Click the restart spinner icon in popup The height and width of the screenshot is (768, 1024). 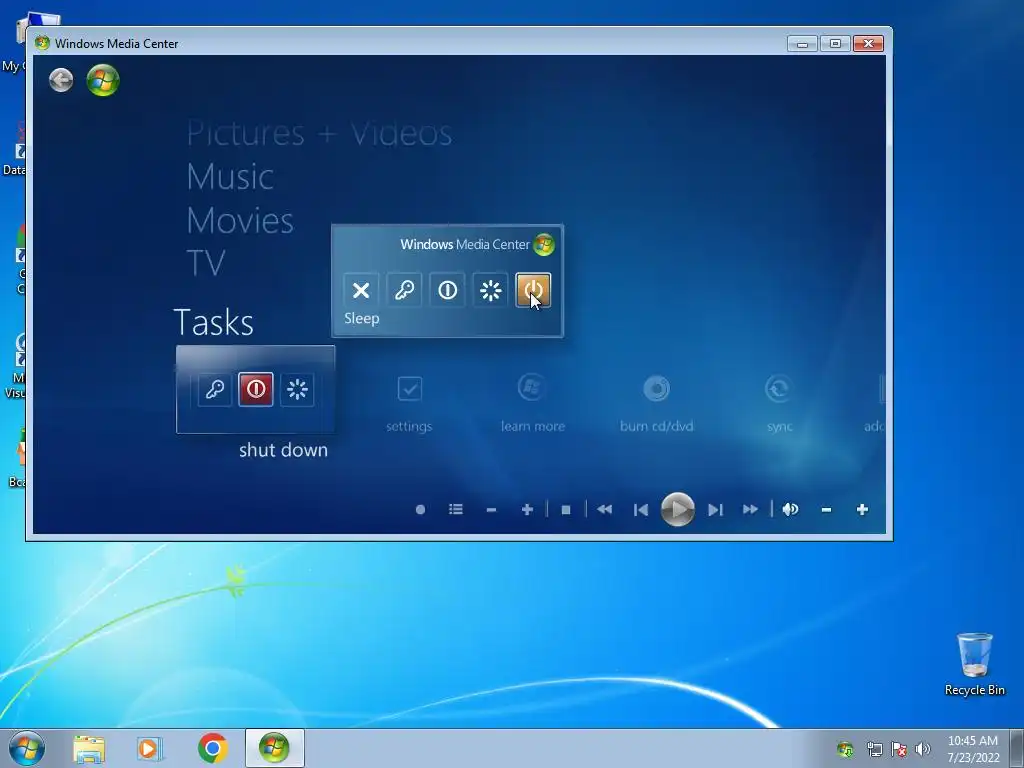coord(490,290)
